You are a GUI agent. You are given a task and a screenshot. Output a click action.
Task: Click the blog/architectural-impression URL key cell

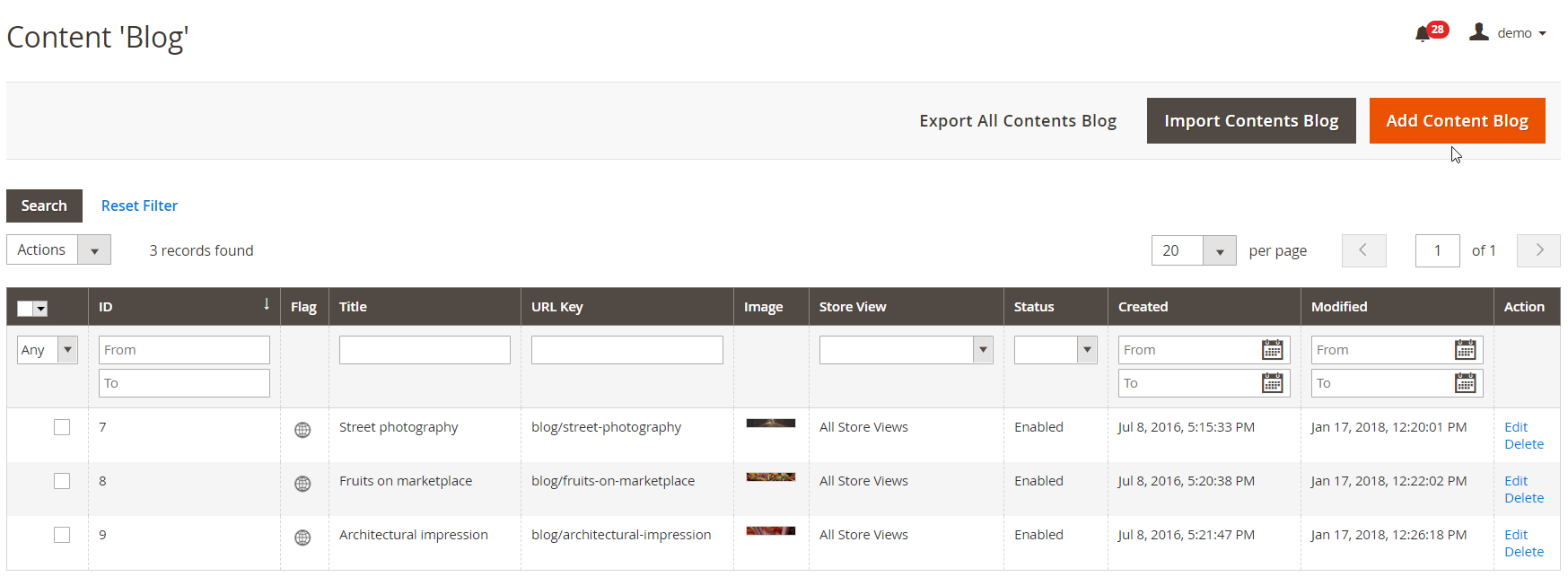[x=621, y=535]
